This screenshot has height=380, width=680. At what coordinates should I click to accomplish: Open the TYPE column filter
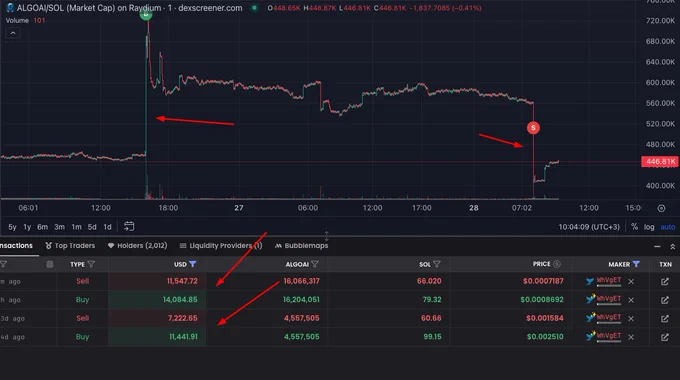coord(91,264)
